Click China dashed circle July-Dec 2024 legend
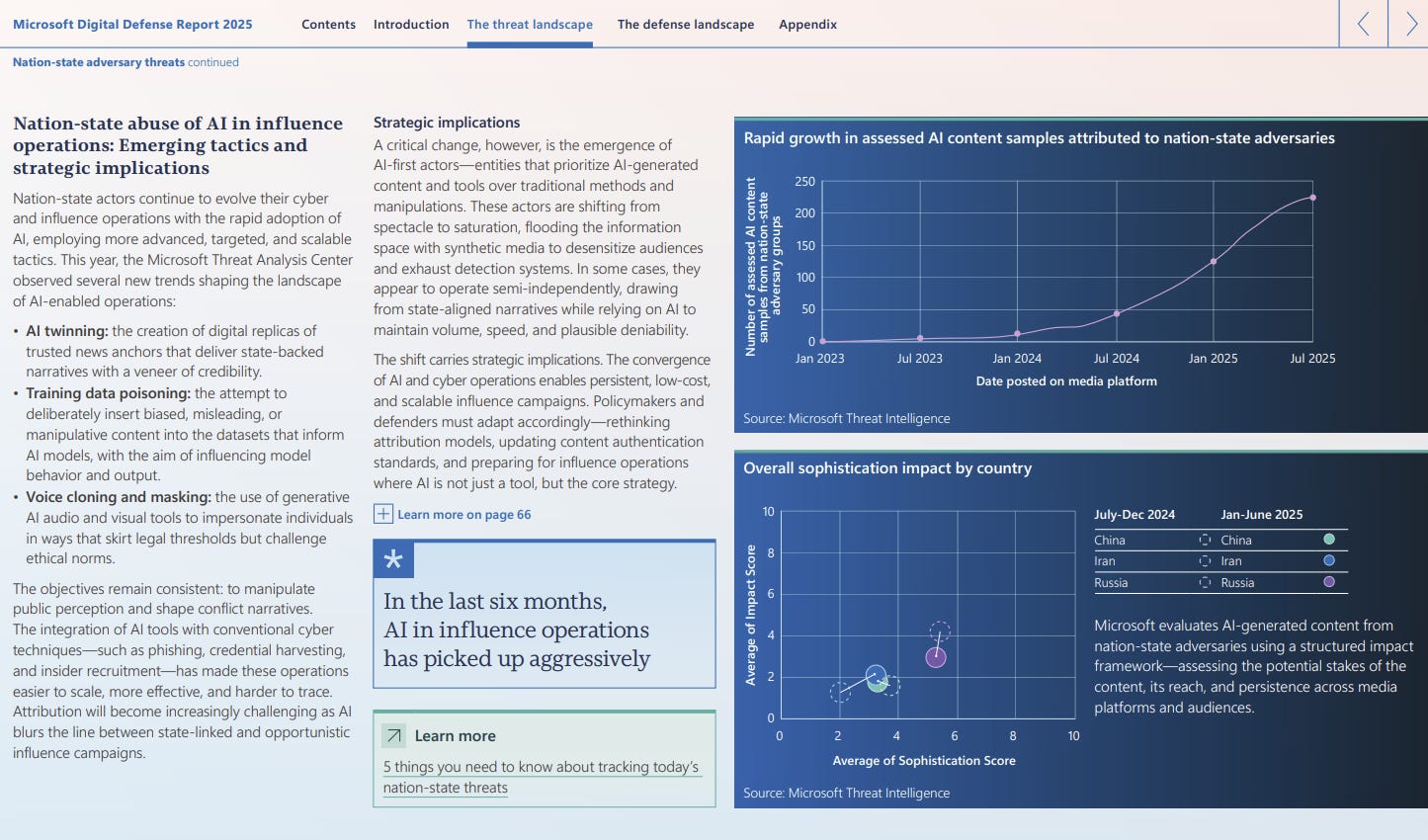This screenshot has width=1428, height=840. point(1205,540)
